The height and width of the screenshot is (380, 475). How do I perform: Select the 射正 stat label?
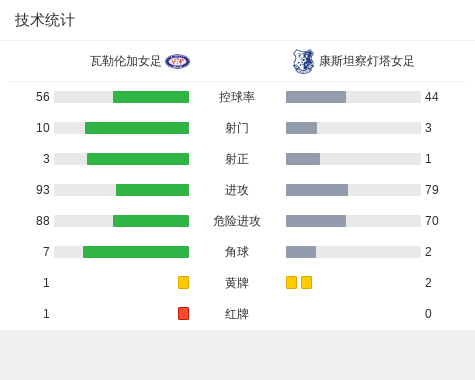point(237,159)
